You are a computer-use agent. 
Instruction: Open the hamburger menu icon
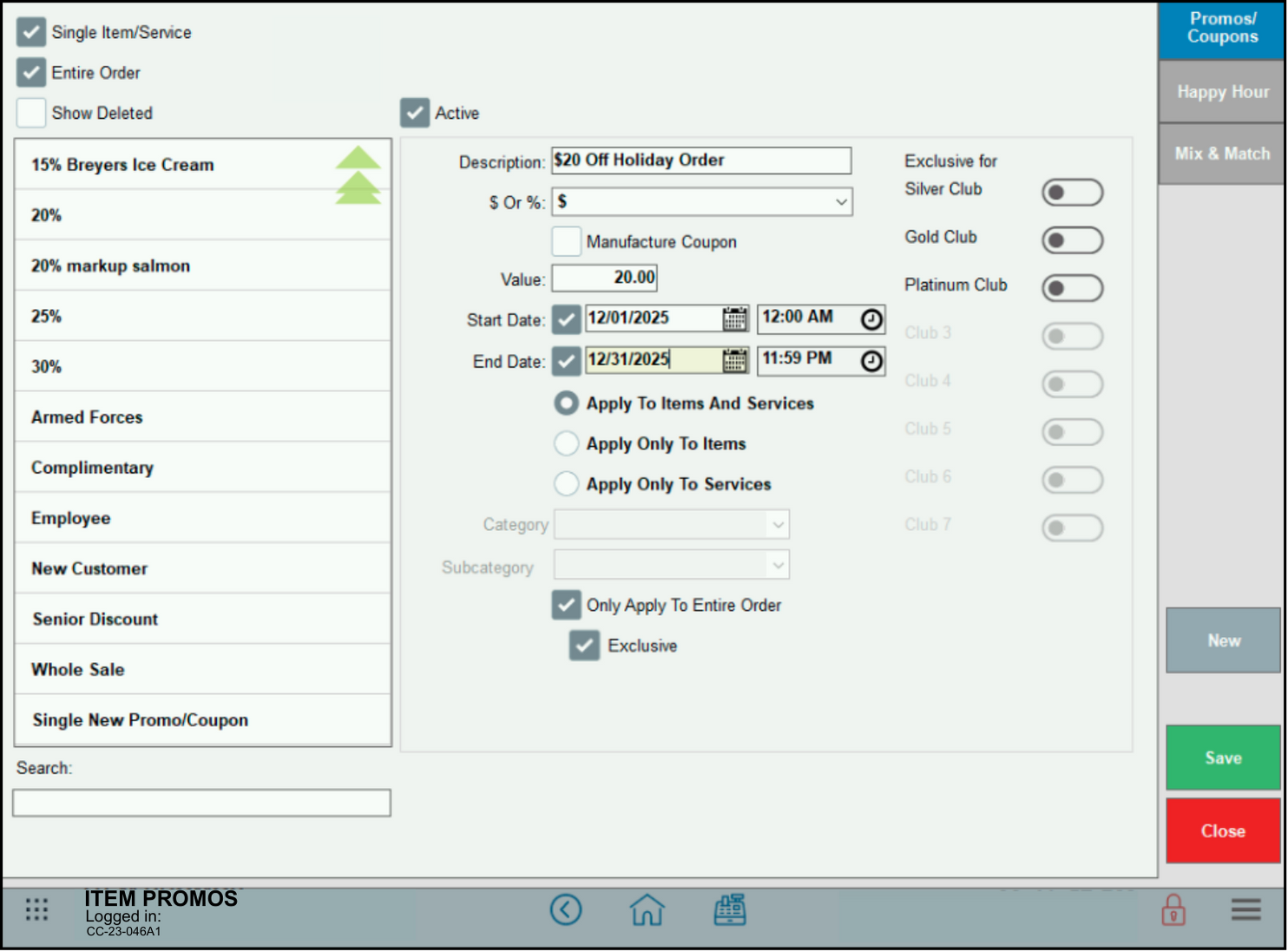1245,909
